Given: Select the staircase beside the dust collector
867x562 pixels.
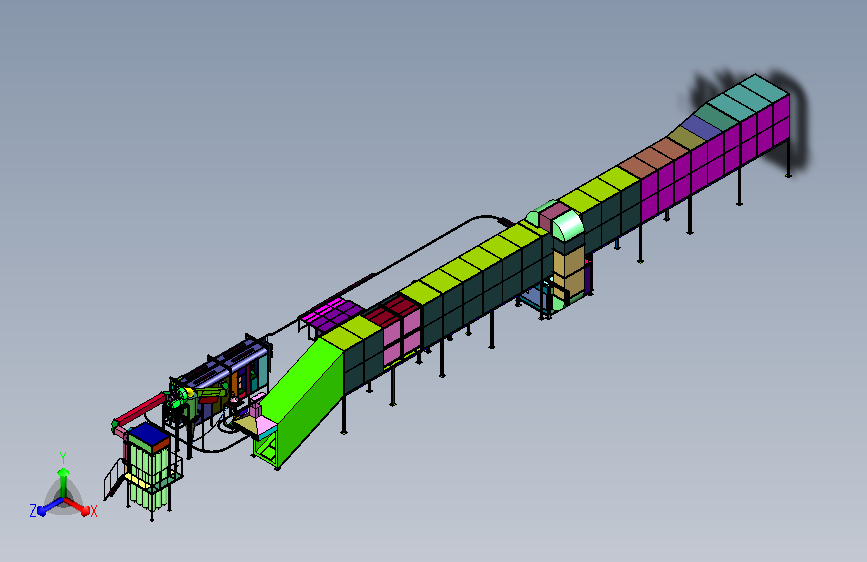Looking at the screenshot, I should (114, 478).
